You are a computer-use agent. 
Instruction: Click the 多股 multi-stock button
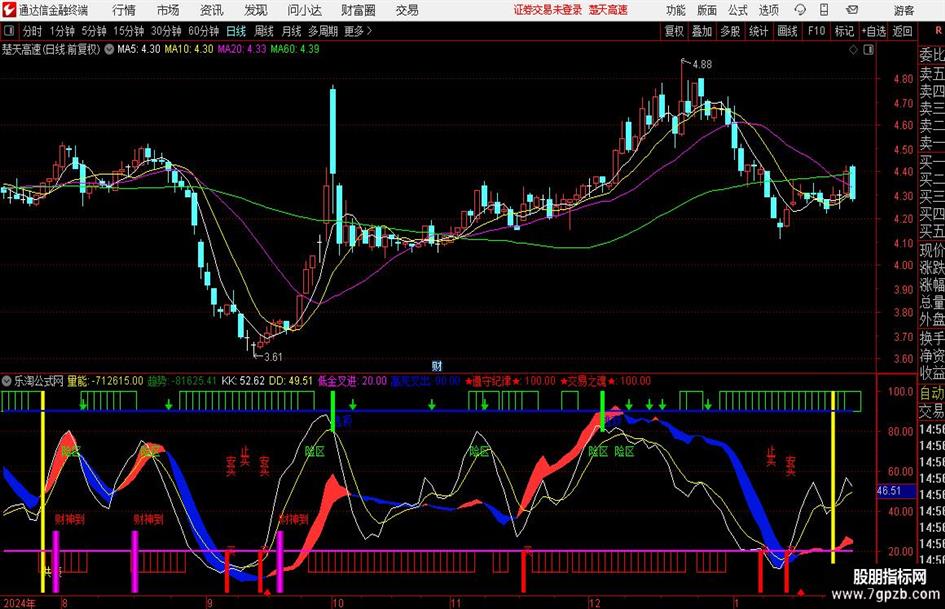[x=730, y=31]
